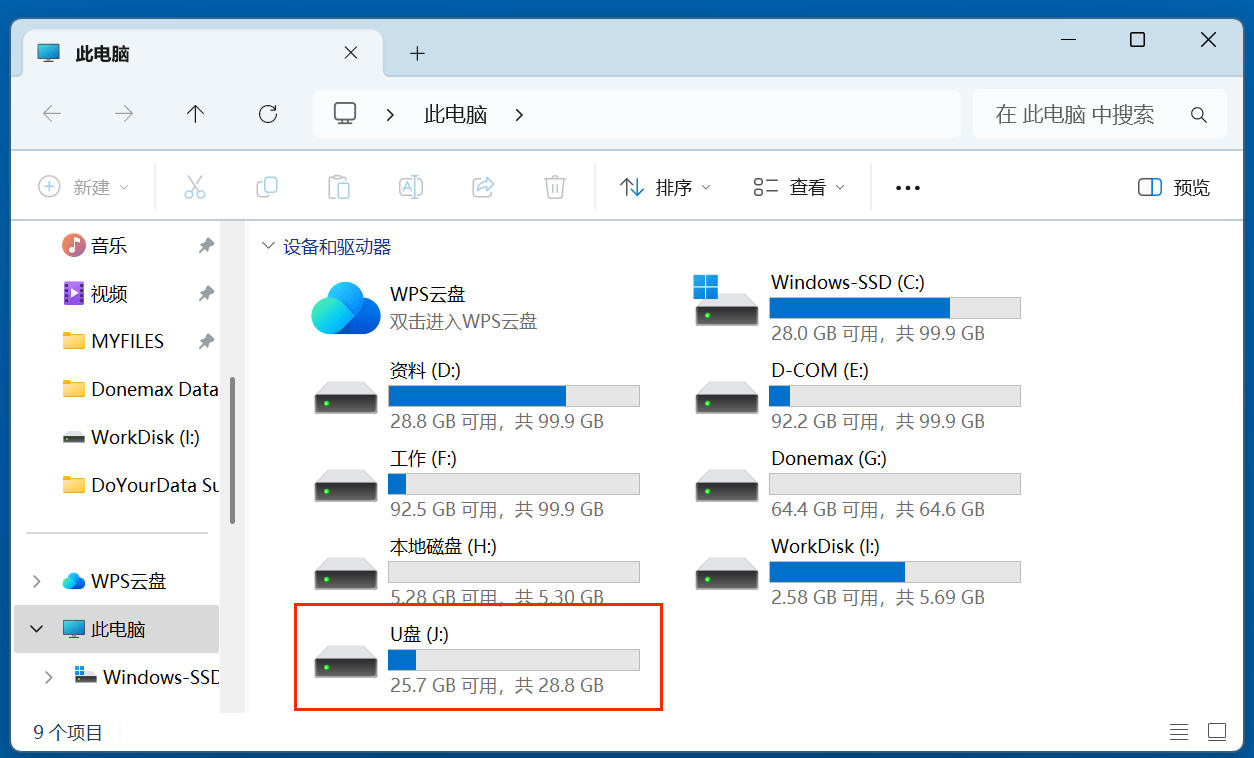Toggle the 预览 preview pane
Screen dimensions: 1254x758
1172,187
